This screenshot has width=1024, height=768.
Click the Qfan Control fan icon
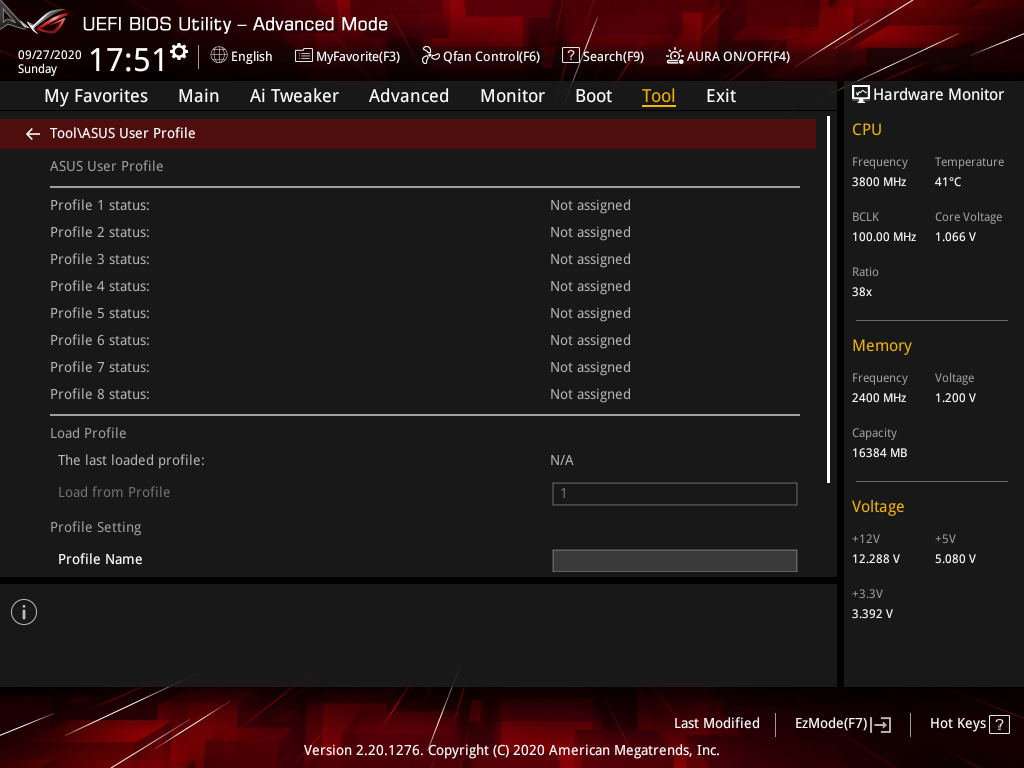point(430,56)
